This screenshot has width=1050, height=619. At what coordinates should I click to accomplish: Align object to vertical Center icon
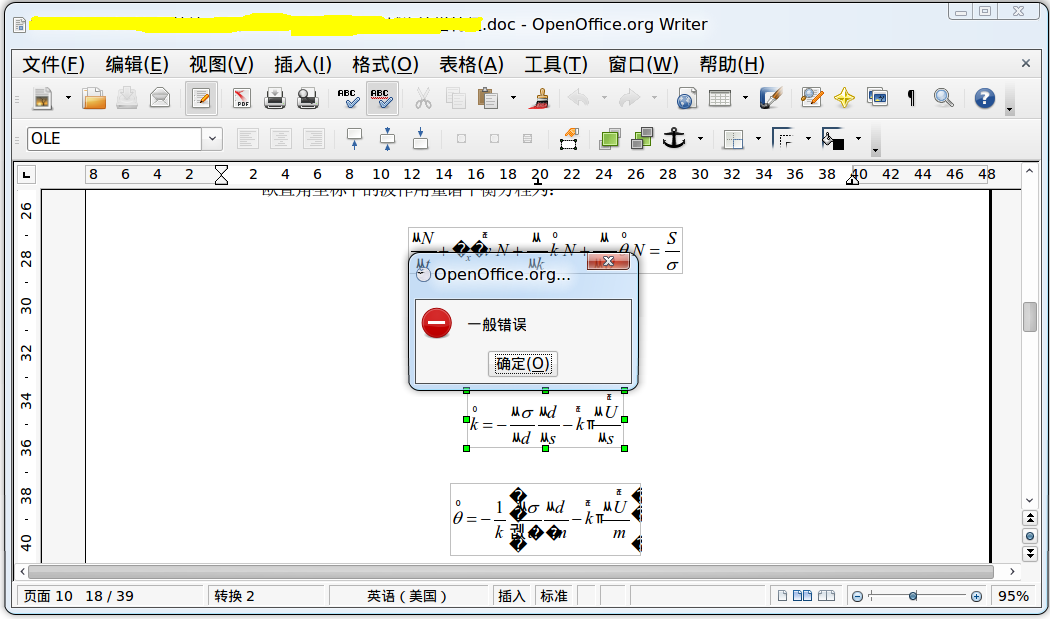coord(387,139)
